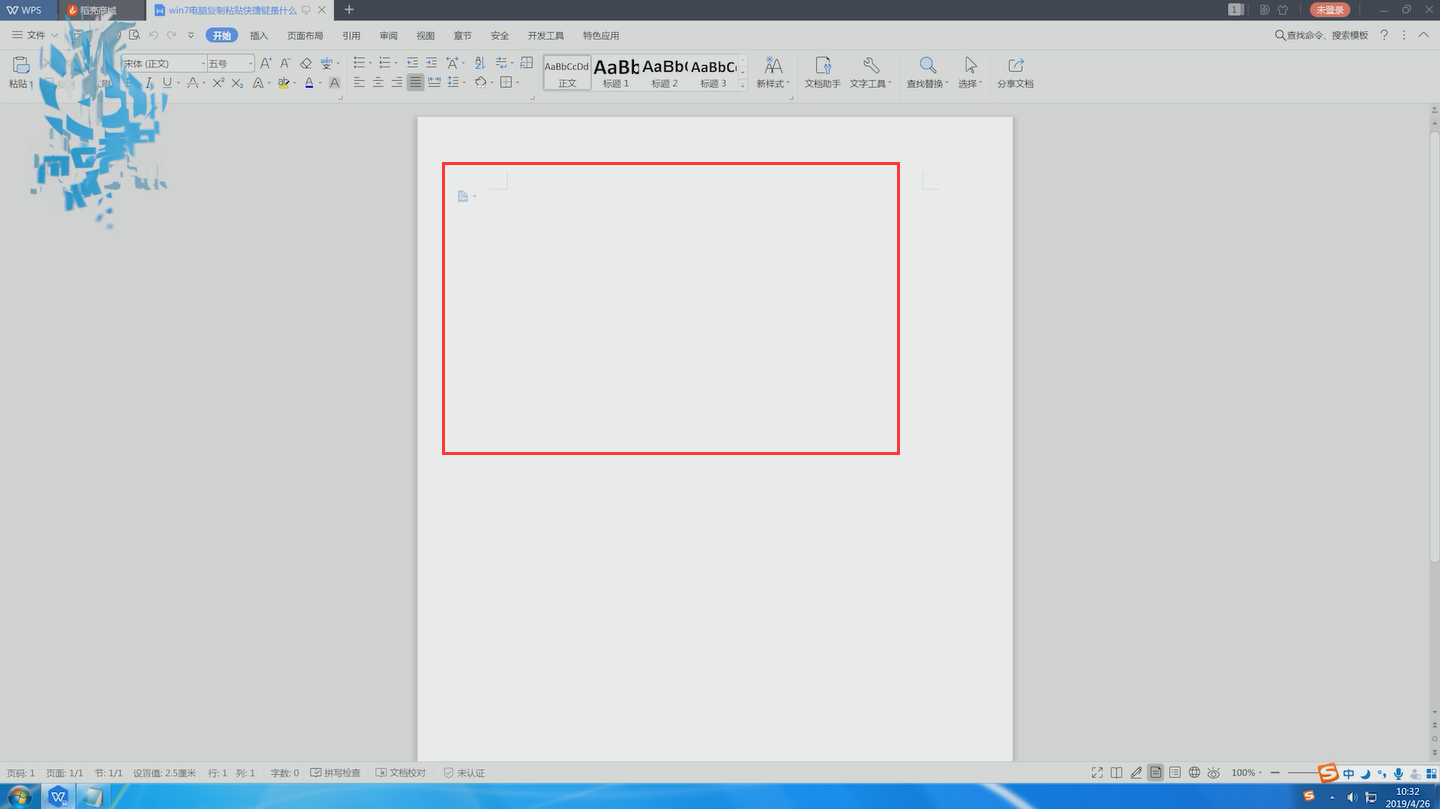Switch to web layout globe icon
The height and width of the screenshot is (809, 1440).
click(1194, 773)
